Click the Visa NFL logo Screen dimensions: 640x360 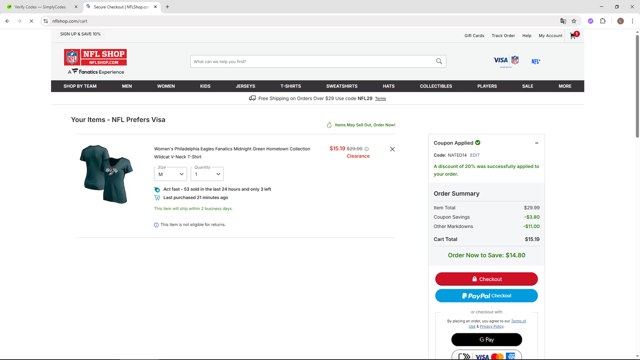506,60
